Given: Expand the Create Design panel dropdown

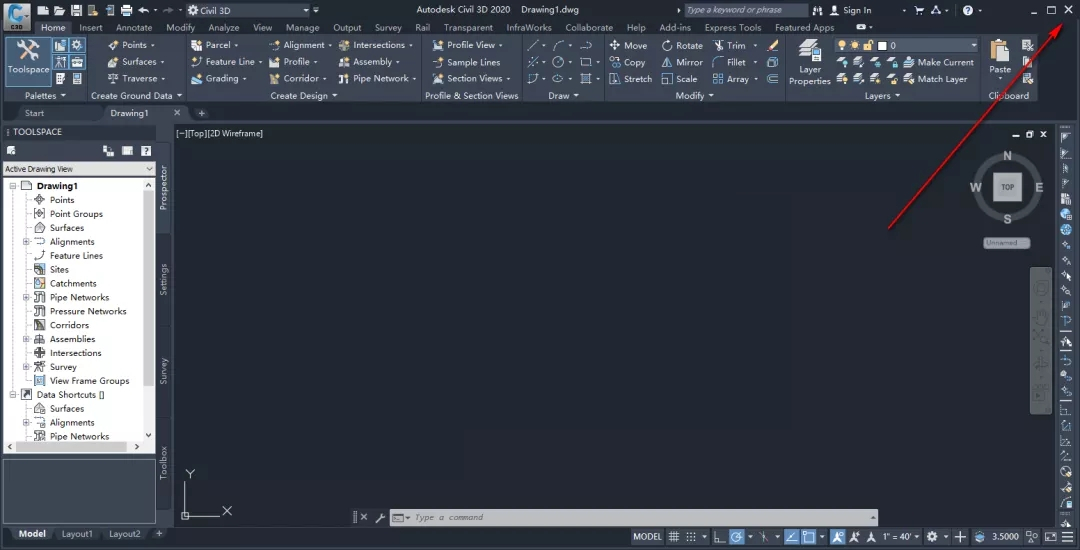Looking at the screenshot, I should (304, 96).
